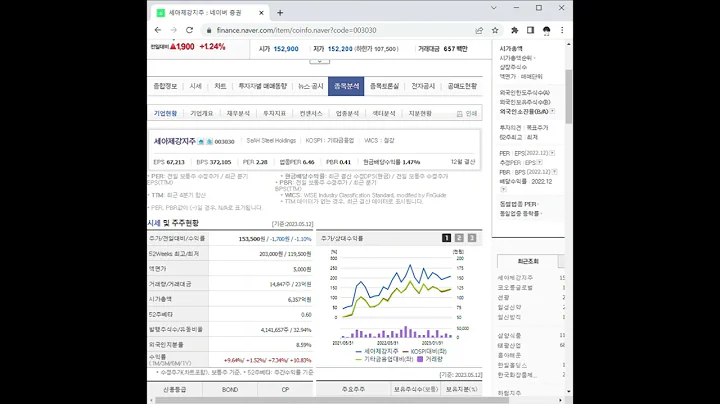The image size is (720, 404).
Task: Select the 최근조회 sidebar tab
Action: coord(528,261)
